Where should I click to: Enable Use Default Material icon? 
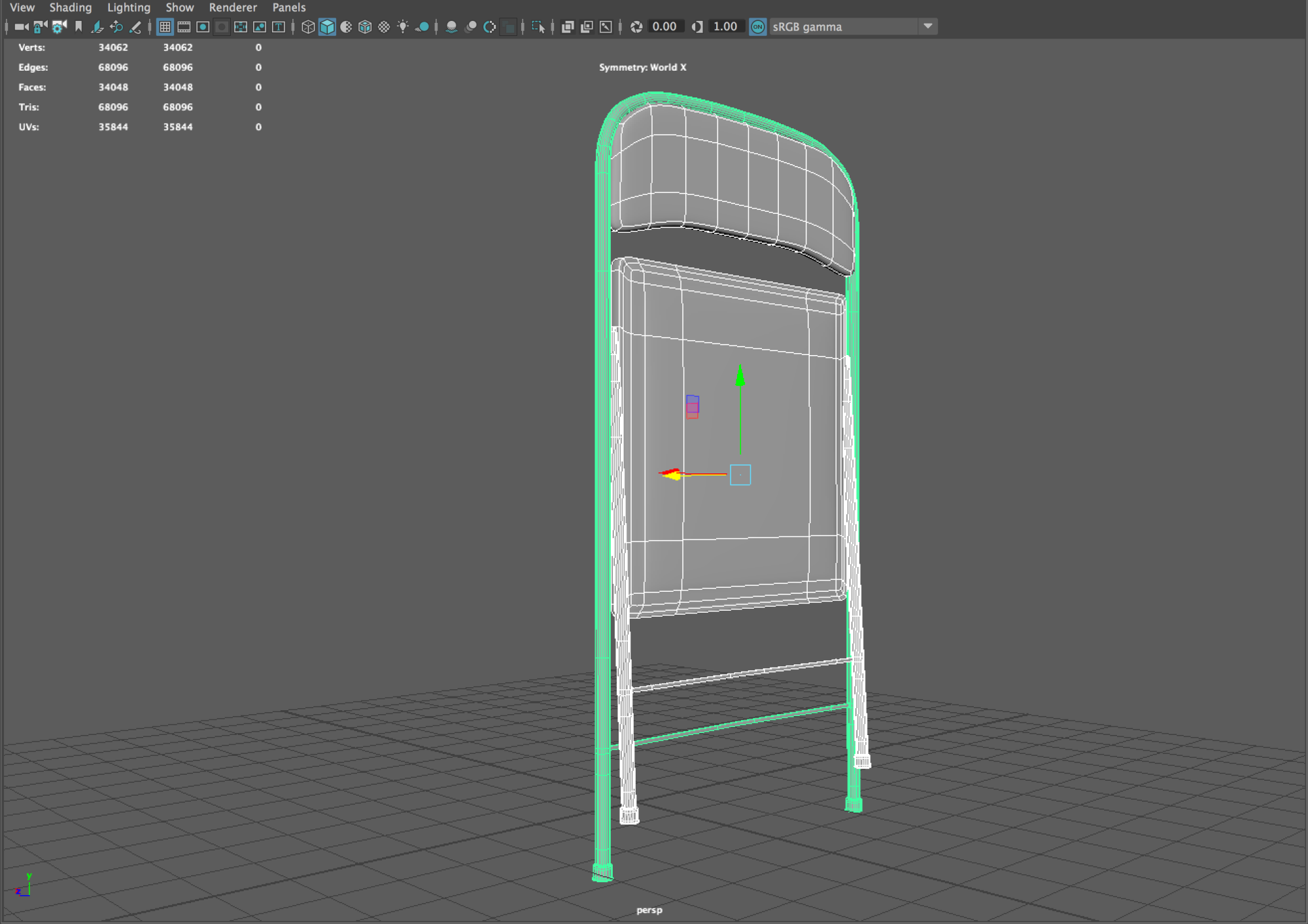tap(346, 27)
